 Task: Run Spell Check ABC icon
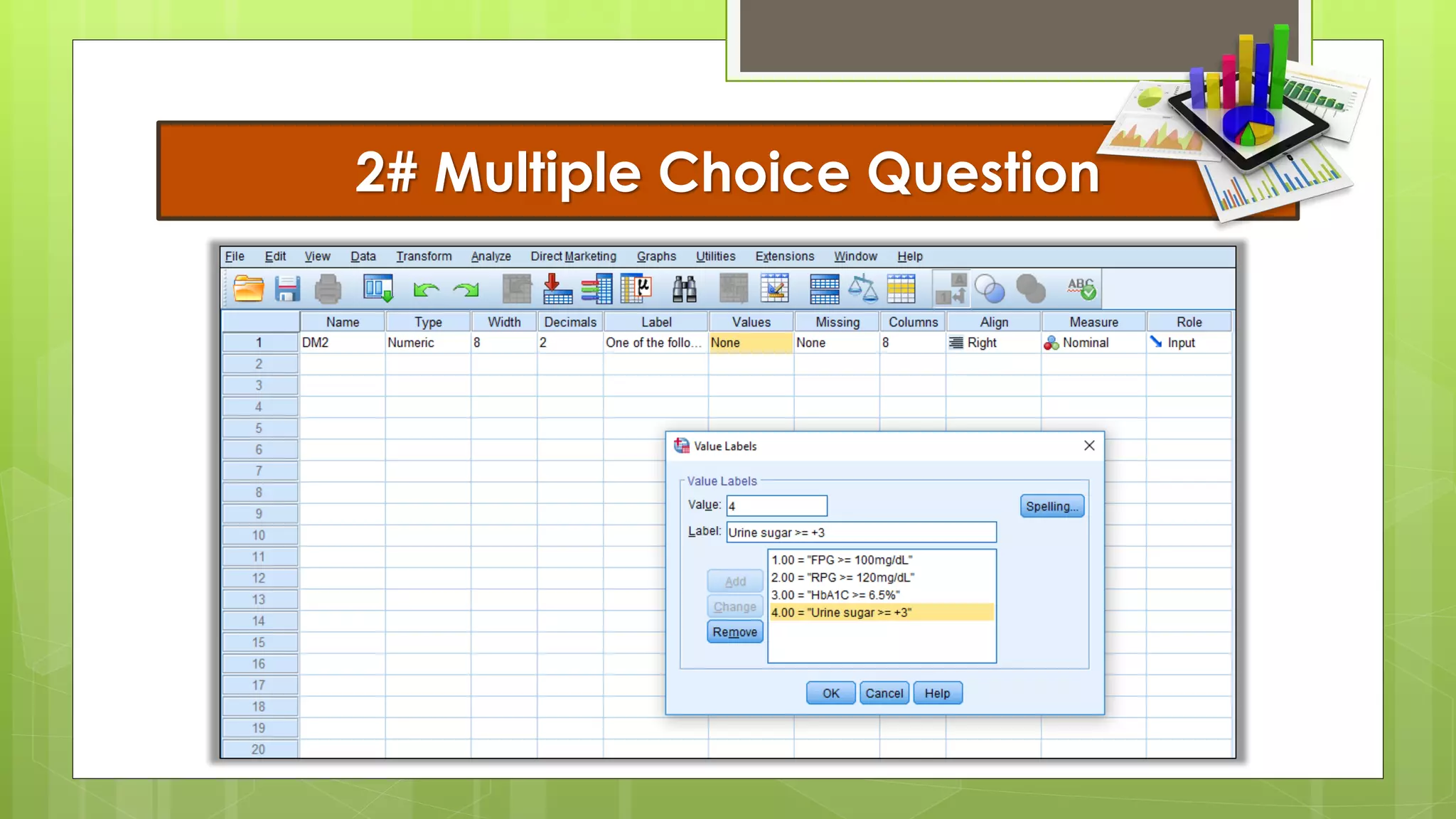1081,289
